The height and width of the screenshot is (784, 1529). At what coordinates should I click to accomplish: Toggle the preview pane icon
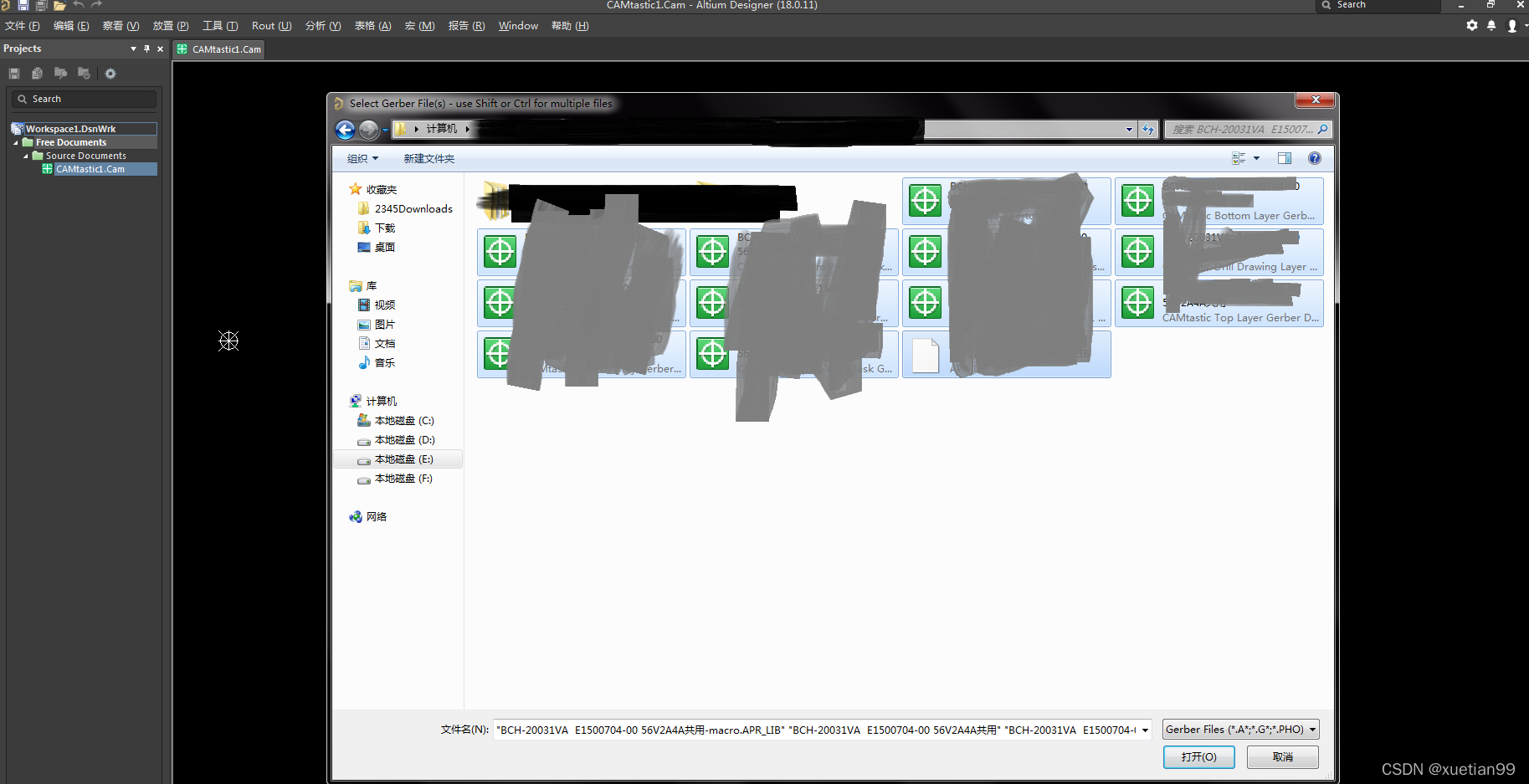(x=1285, y=158)
